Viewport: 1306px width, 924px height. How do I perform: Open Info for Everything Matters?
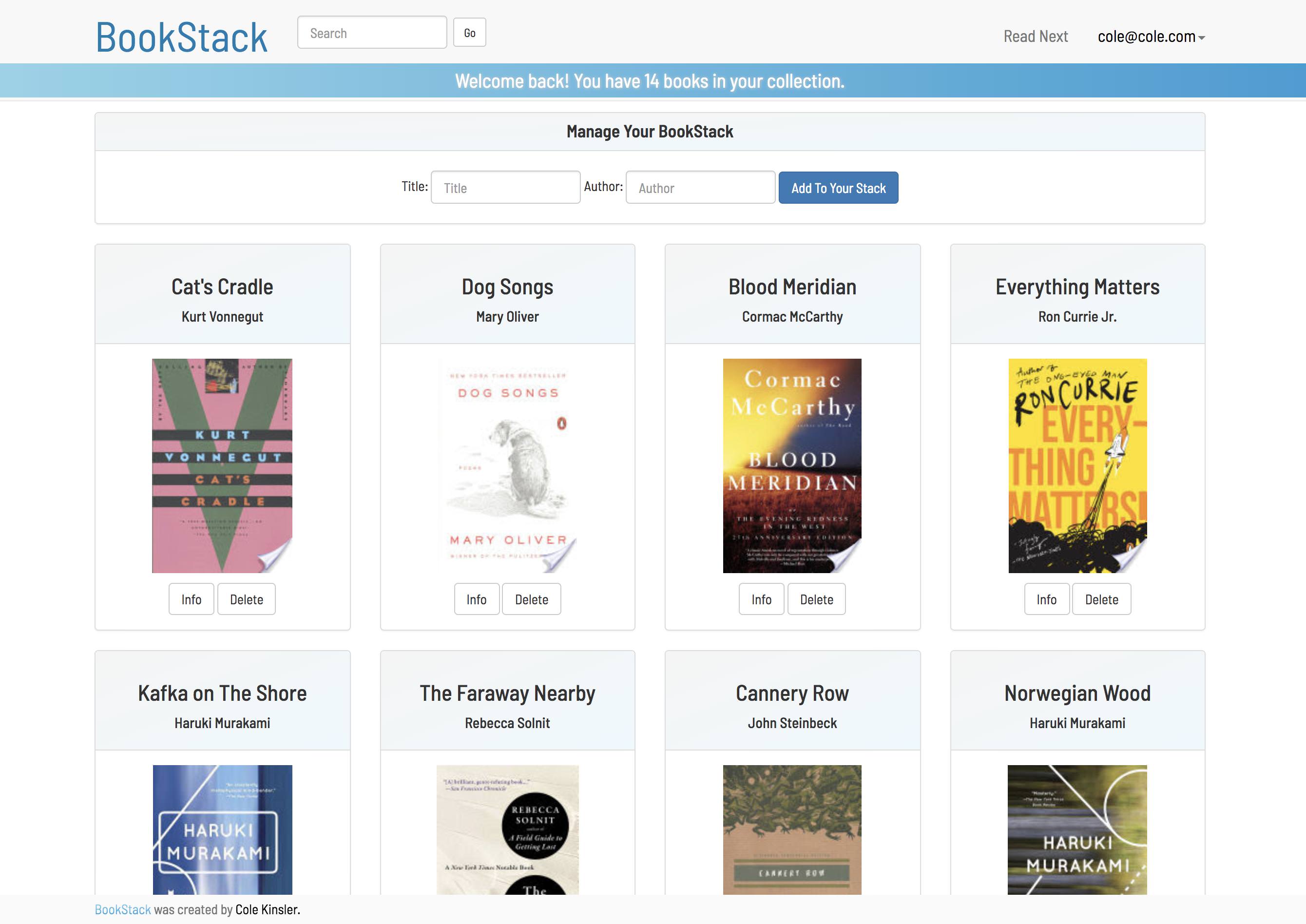[x=1047, y=599]
